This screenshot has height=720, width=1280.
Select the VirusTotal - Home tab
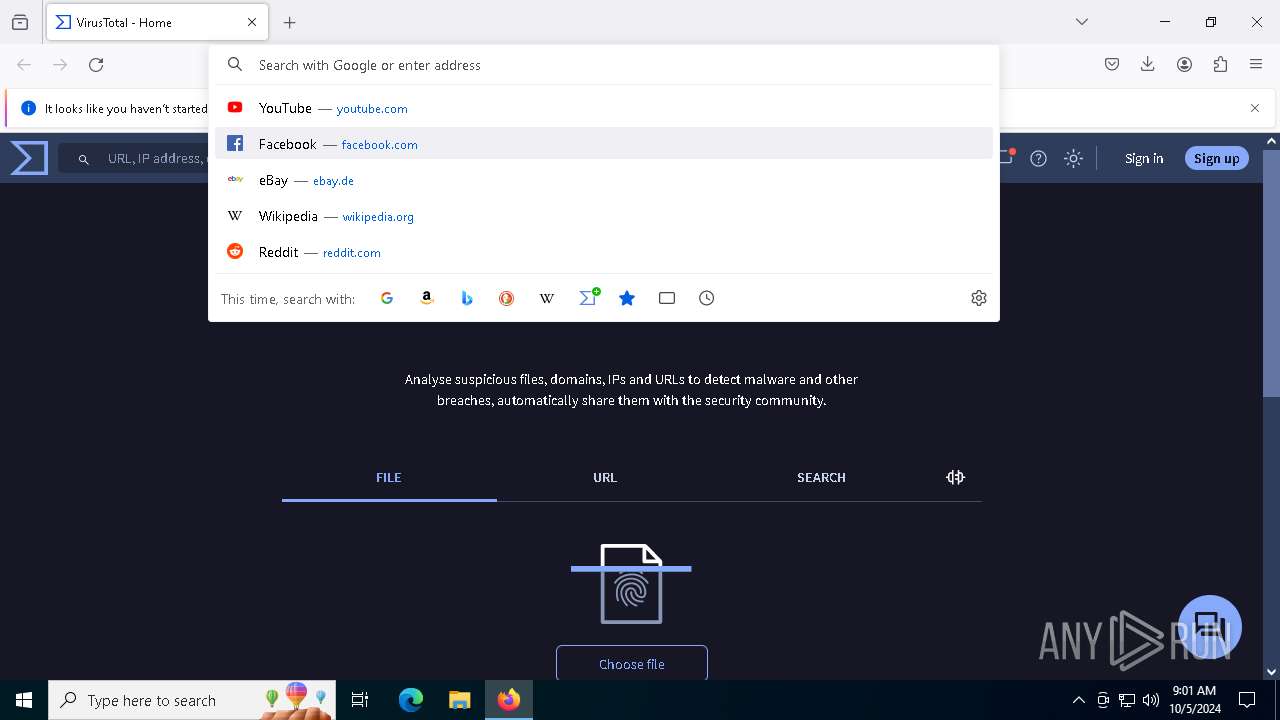(157, 22)
